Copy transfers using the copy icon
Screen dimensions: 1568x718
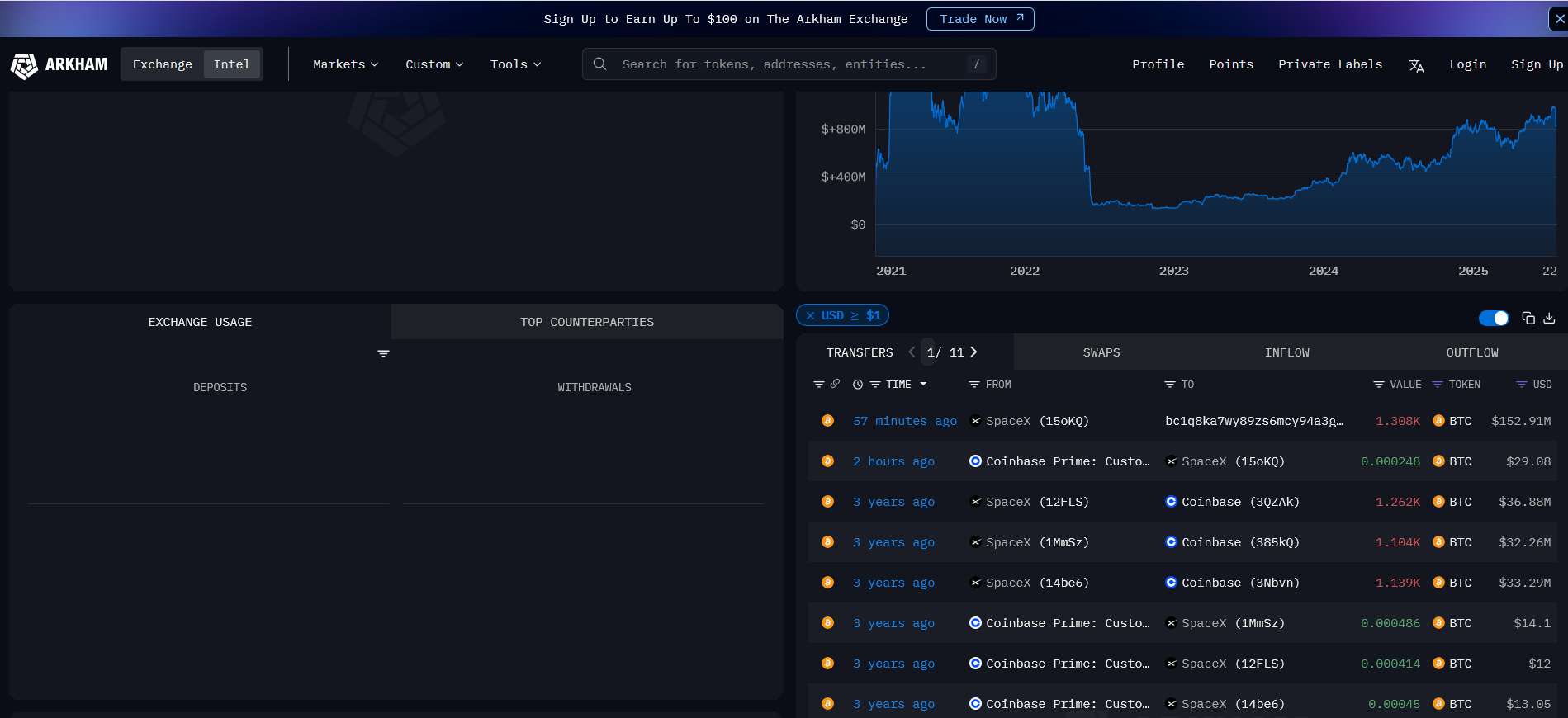point(1528,318)
